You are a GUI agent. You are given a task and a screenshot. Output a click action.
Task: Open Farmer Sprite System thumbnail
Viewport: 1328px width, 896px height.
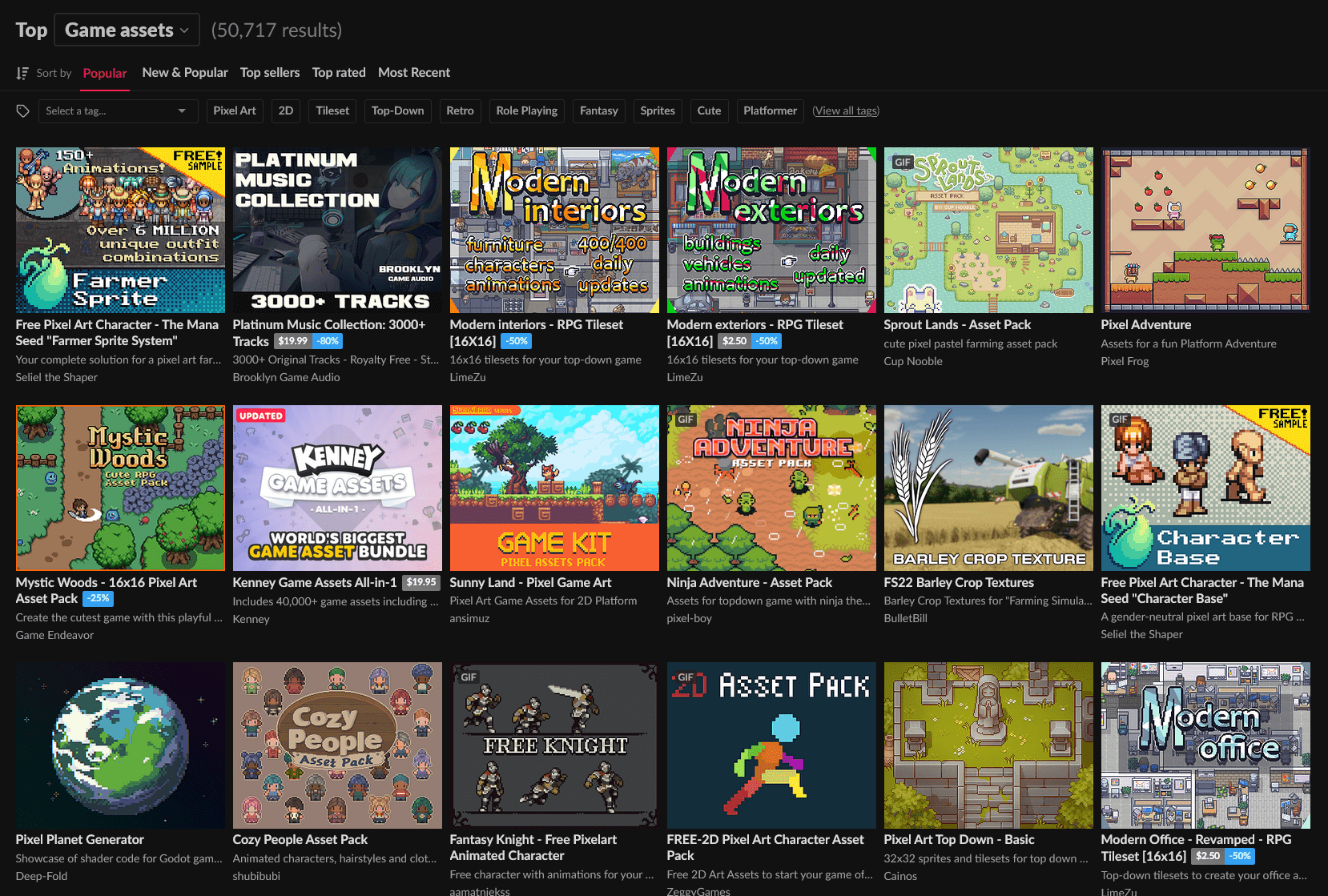pos(120,230)
